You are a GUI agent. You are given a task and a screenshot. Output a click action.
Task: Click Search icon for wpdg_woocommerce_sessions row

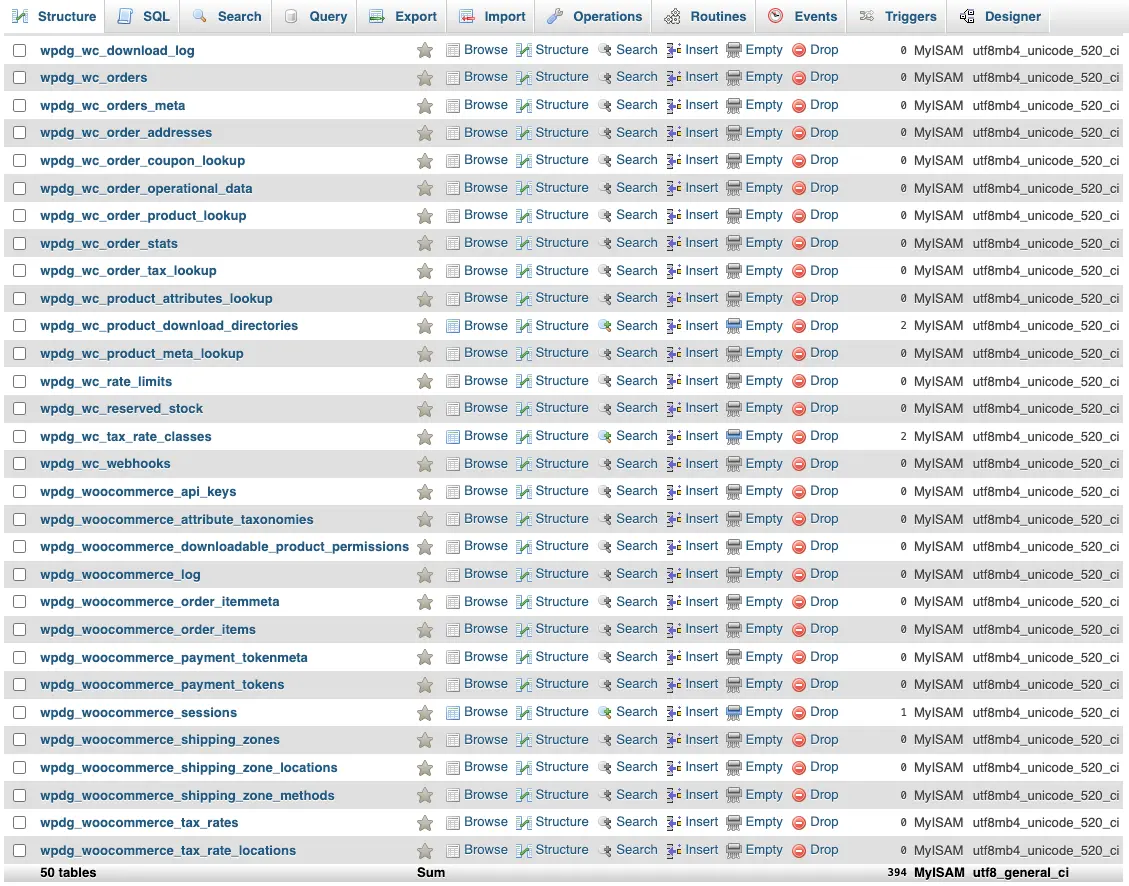click(x=605, y=712)
